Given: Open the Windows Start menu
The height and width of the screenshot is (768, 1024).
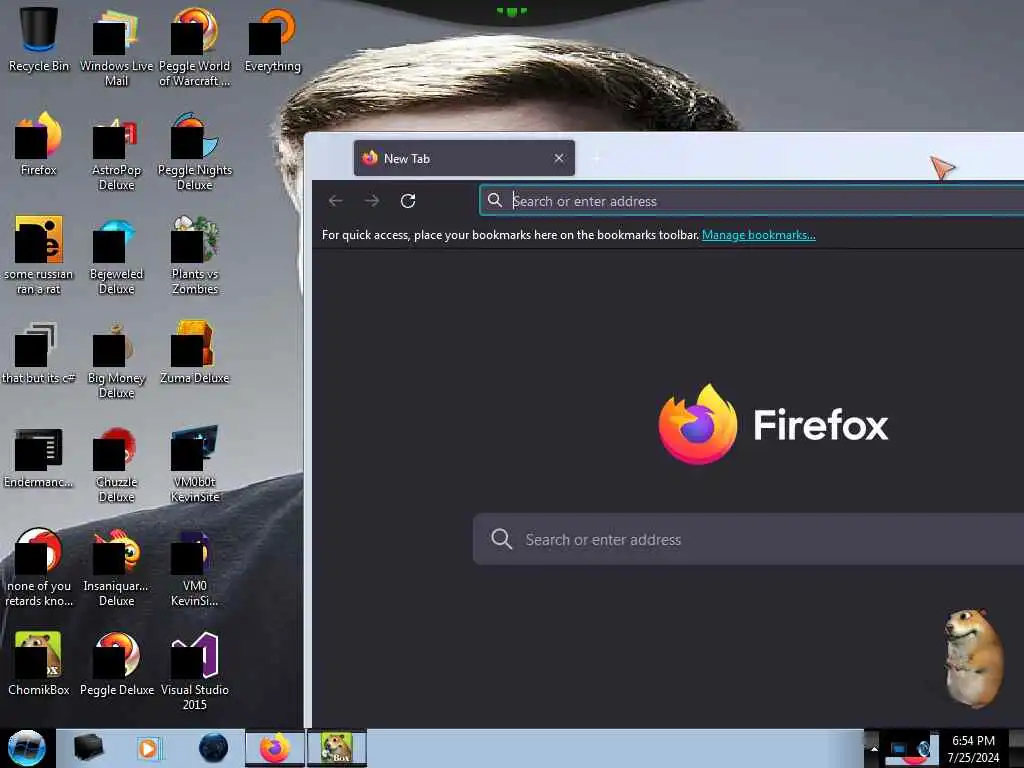Looking at the screenshot, I should click(x=26, y=748).
